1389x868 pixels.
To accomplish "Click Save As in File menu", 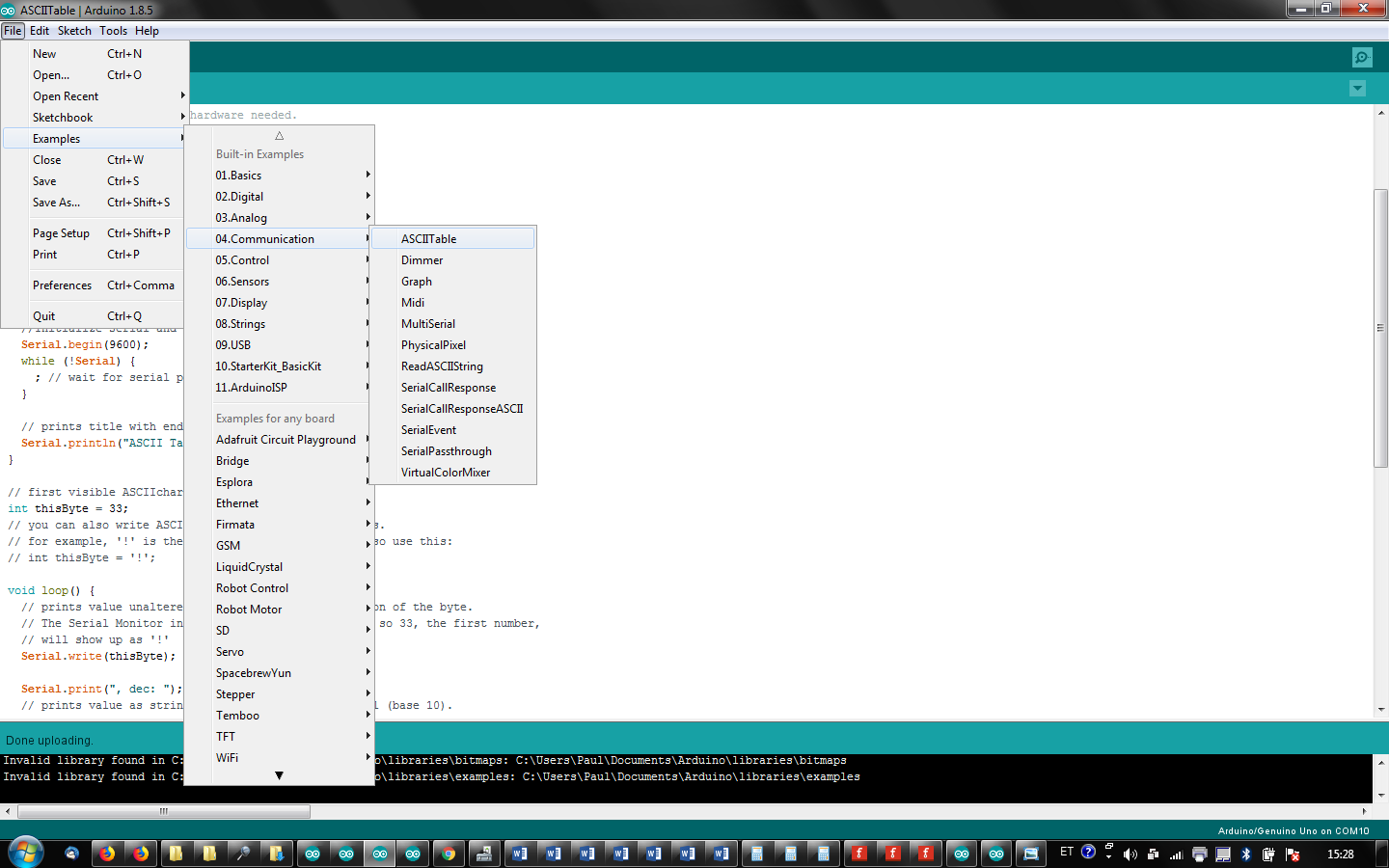I will 56,203.
